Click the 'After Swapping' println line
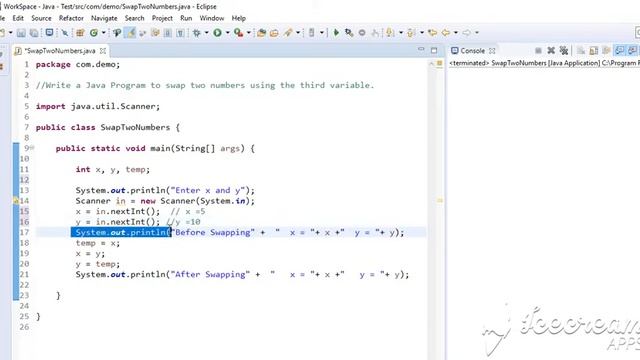Viewport: 640px width, 360px height. pyautogui.click(x=242, y=274)
